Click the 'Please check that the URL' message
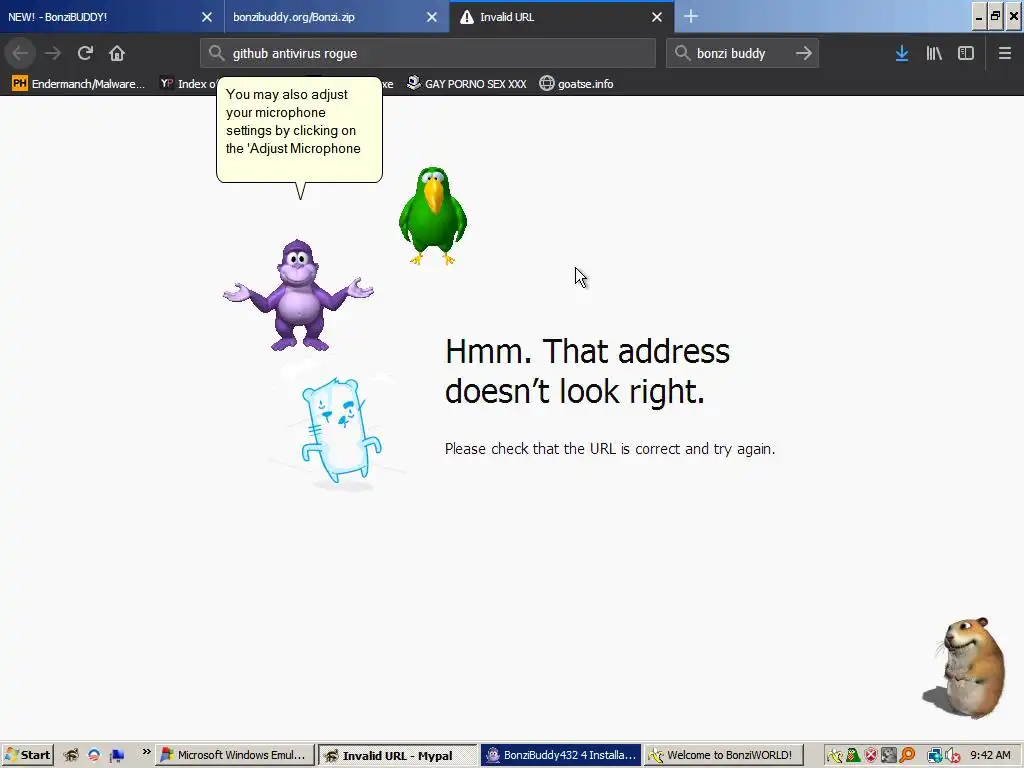The width and height of the screenshot is (1024, 768). (609, 449)
